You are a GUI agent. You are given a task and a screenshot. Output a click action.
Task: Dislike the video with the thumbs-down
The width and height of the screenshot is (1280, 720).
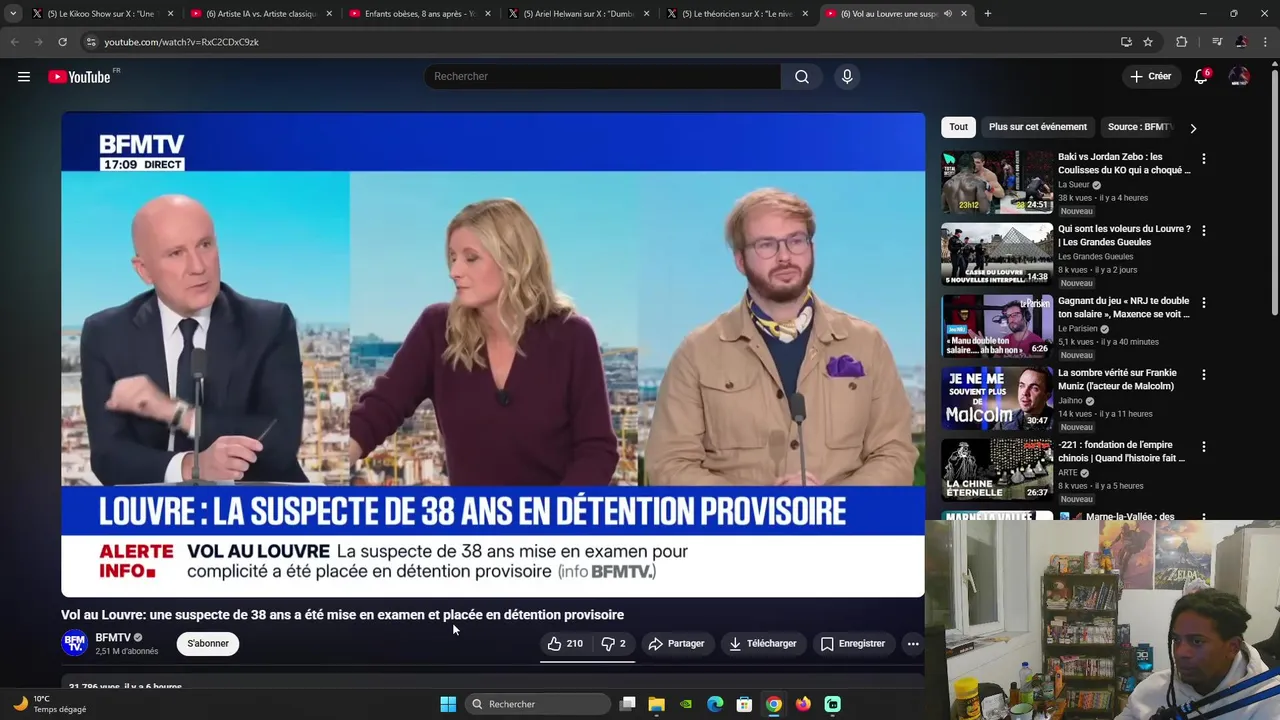click(614, 644)
